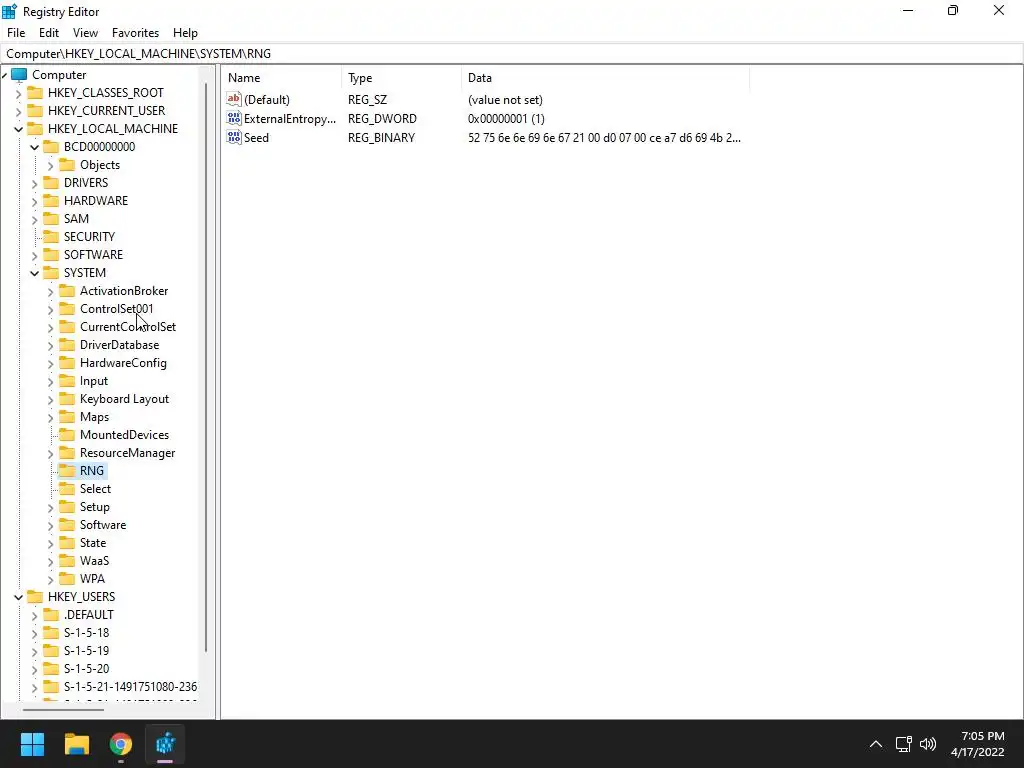Image resolution: width=1024 pixels, height=768 pixels.
Task: Select the Software key under SYSTEM
Action: pos(103,524)
